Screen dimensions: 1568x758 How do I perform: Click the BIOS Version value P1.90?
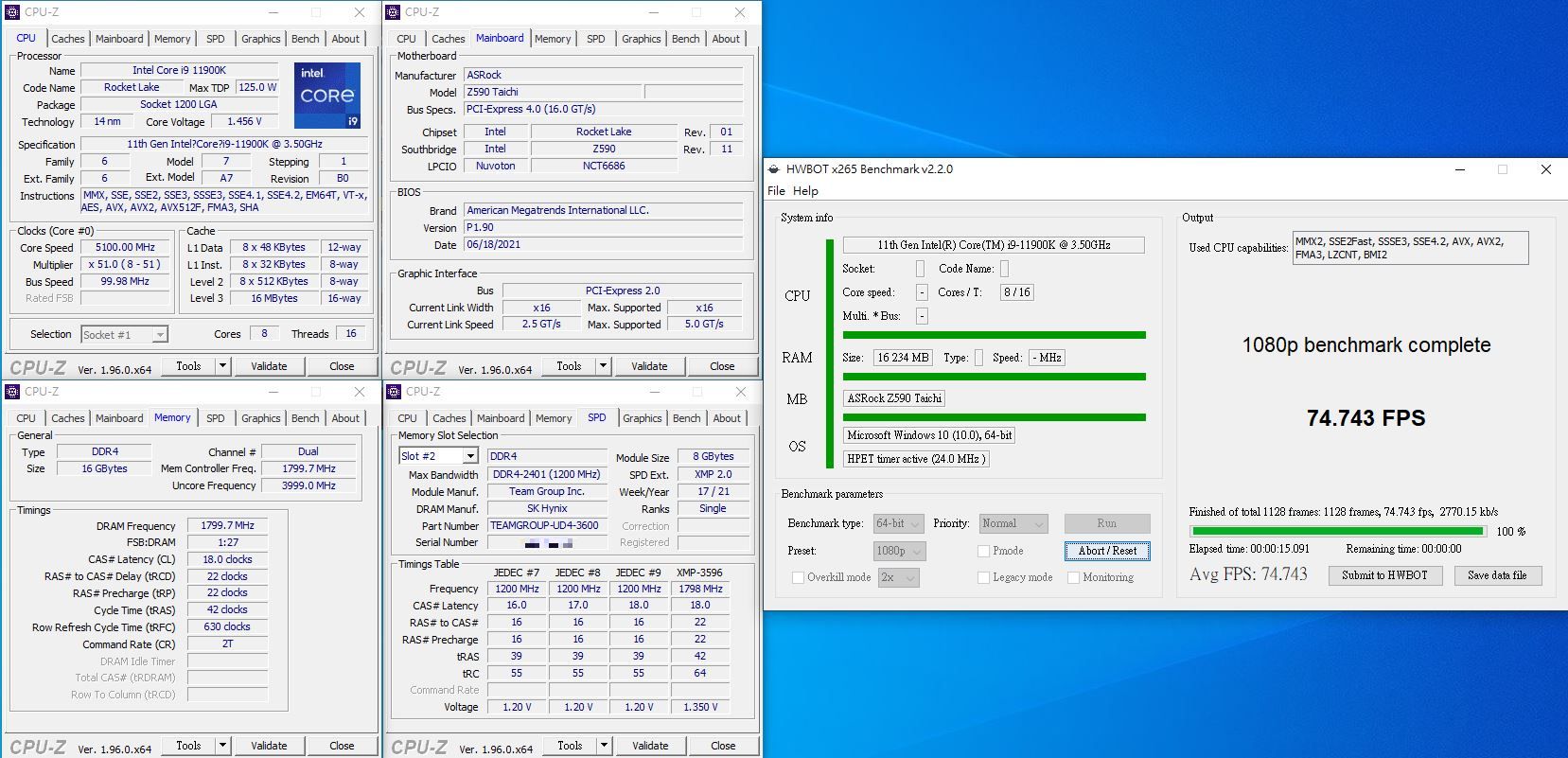click(x=604, y=228)
